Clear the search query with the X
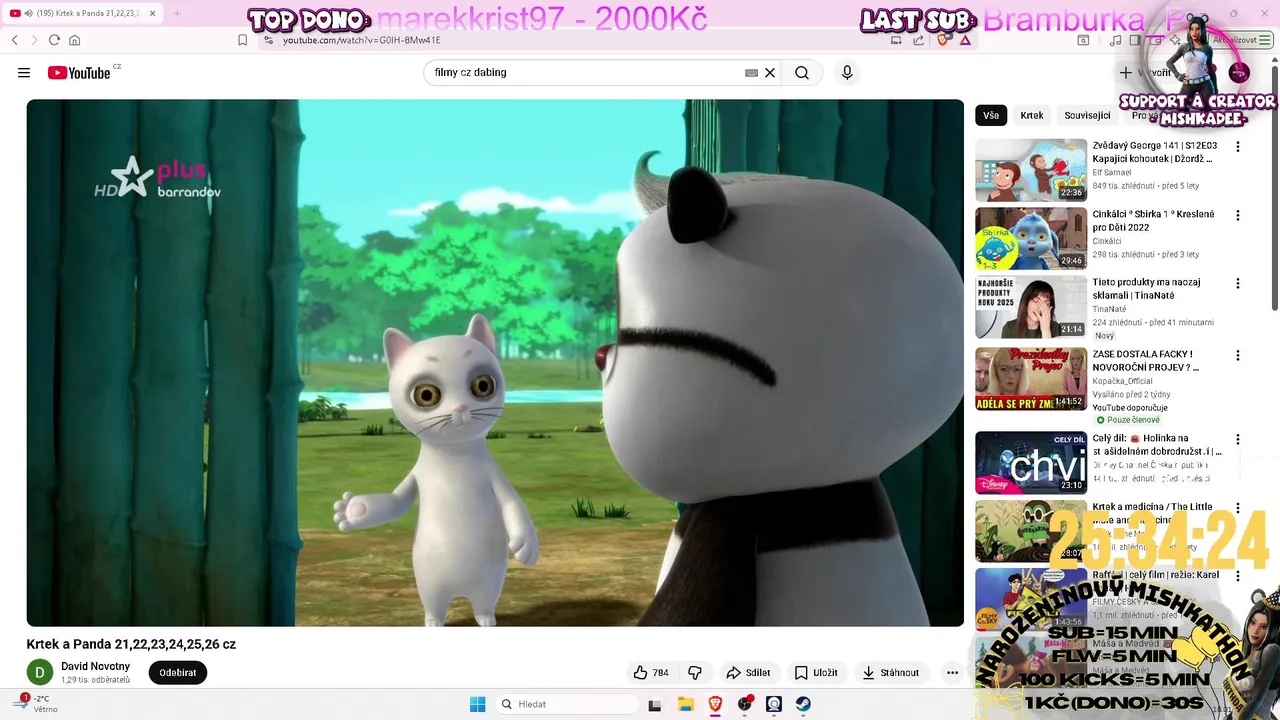The image size is (1280, 720). pos(770,73)
